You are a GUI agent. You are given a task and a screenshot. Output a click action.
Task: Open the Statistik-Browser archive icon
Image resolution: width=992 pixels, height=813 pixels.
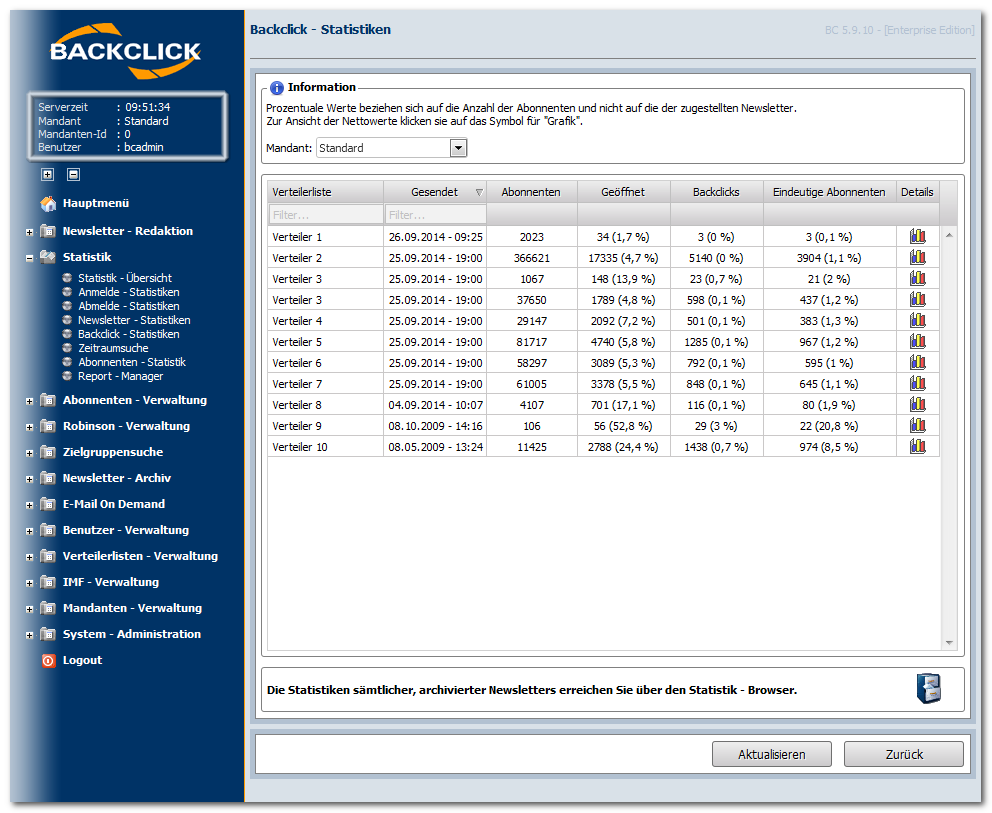pos(928,689)
